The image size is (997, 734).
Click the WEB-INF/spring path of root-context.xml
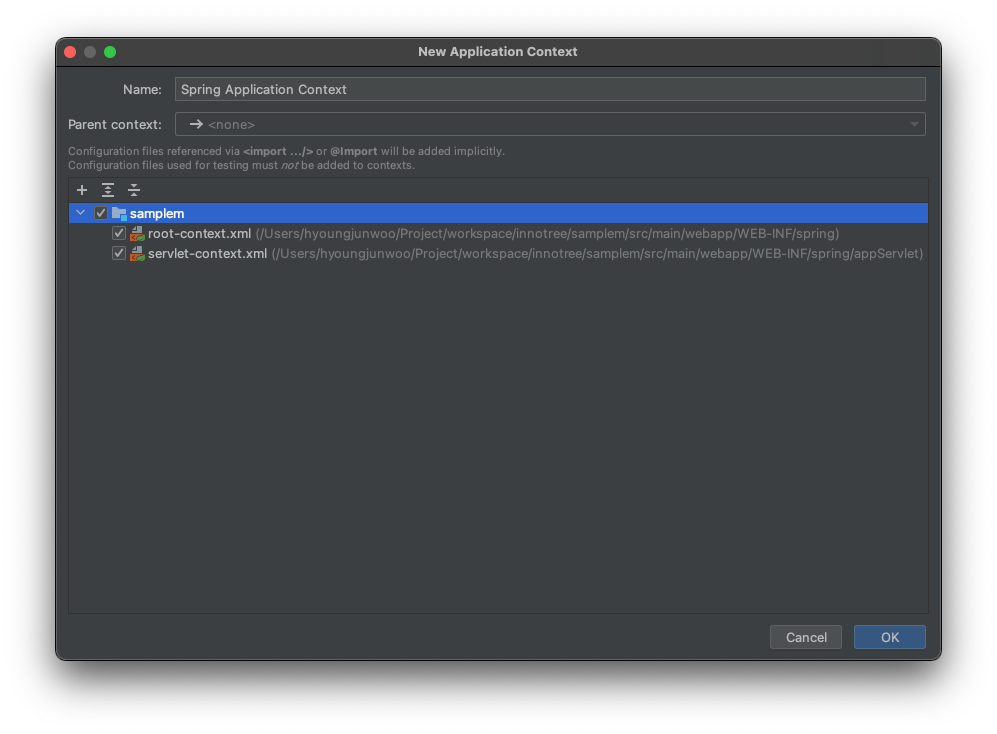pyautogui.click(x=547, y=233)
